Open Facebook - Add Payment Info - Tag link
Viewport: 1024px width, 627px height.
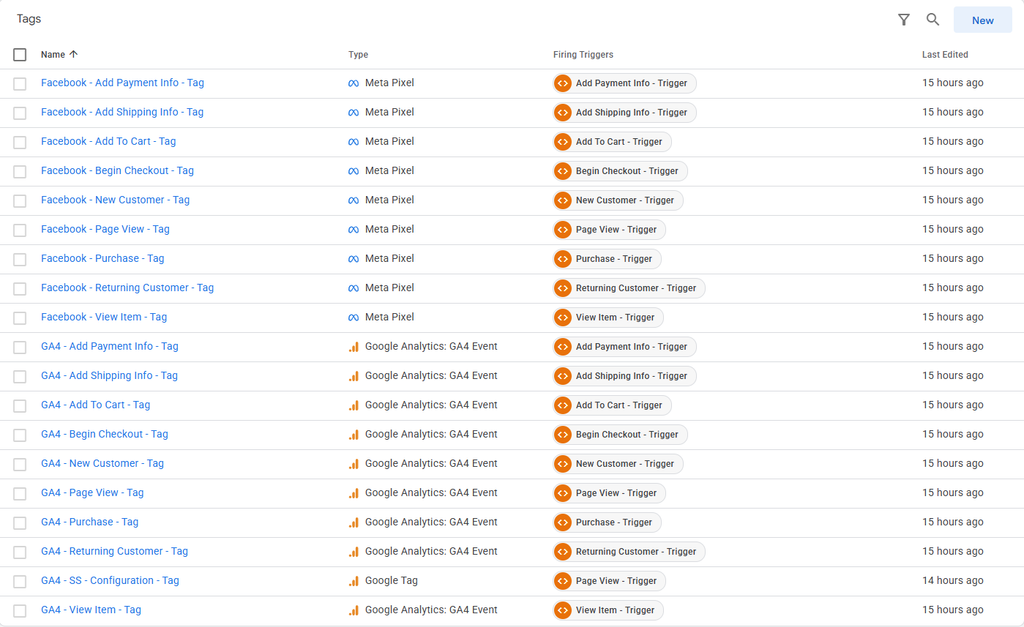pyautogui.click(x=122, y=83)
